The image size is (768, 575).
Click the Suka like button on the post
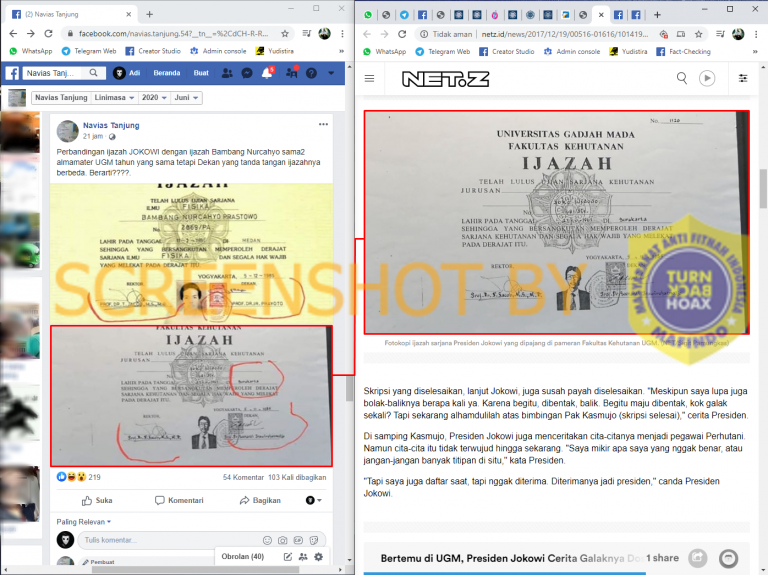click(97, 500)
